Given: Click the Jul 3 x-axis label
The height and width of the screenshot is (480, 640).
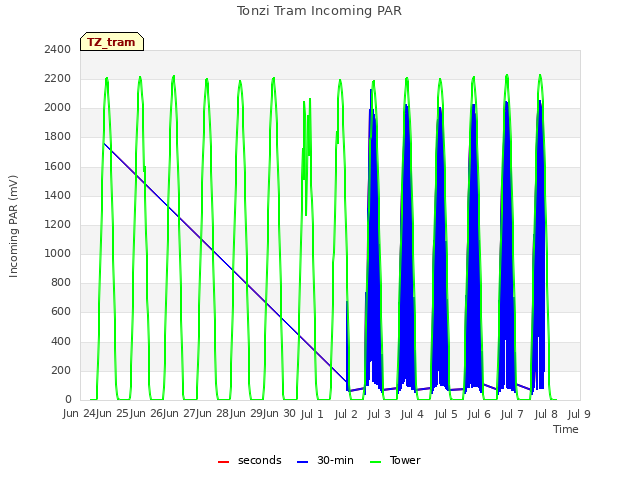Looking at the screenshot, I should click(379, 415).
